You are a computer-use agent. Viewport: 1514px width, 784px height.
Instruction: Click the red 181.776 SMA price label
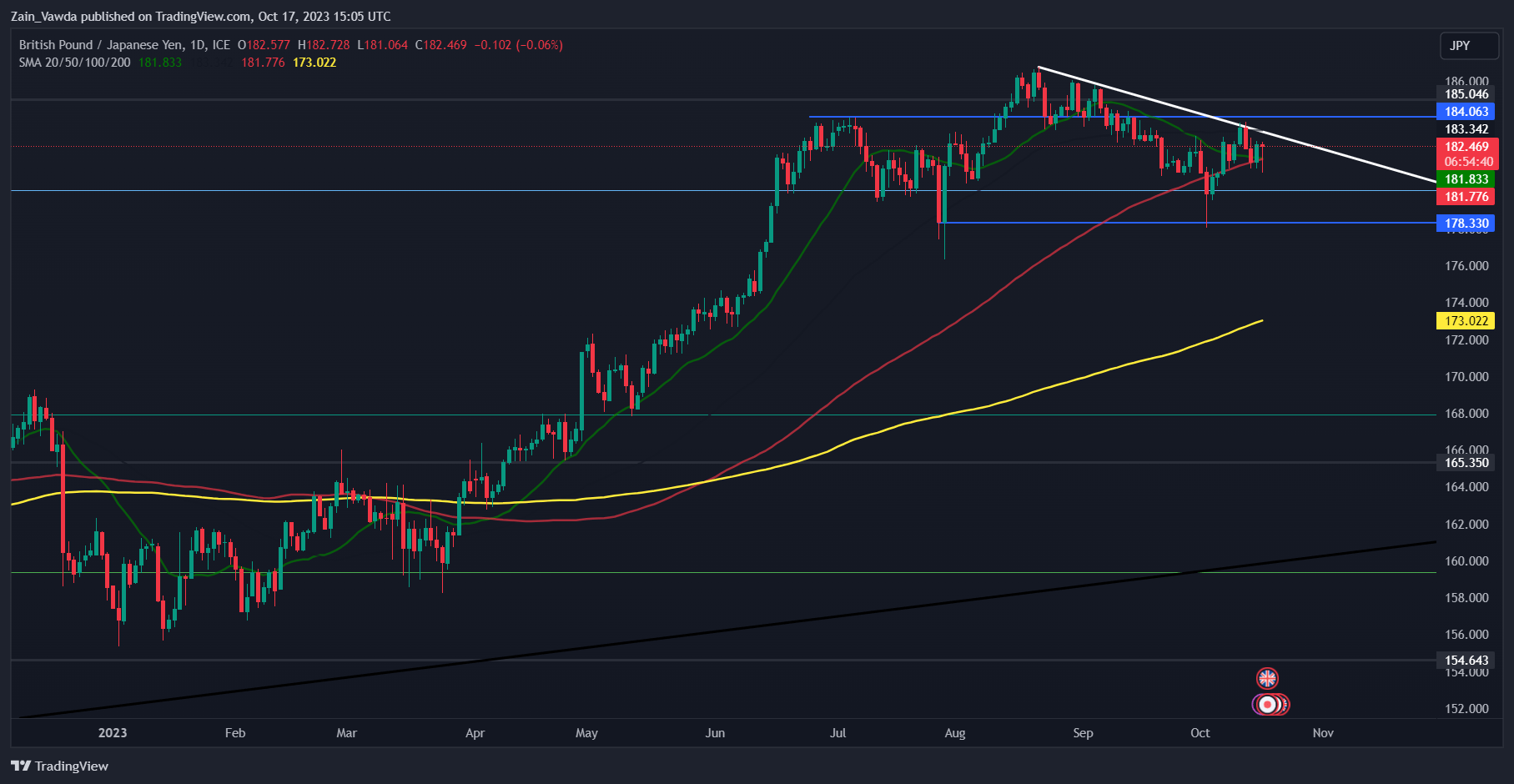1466,197
